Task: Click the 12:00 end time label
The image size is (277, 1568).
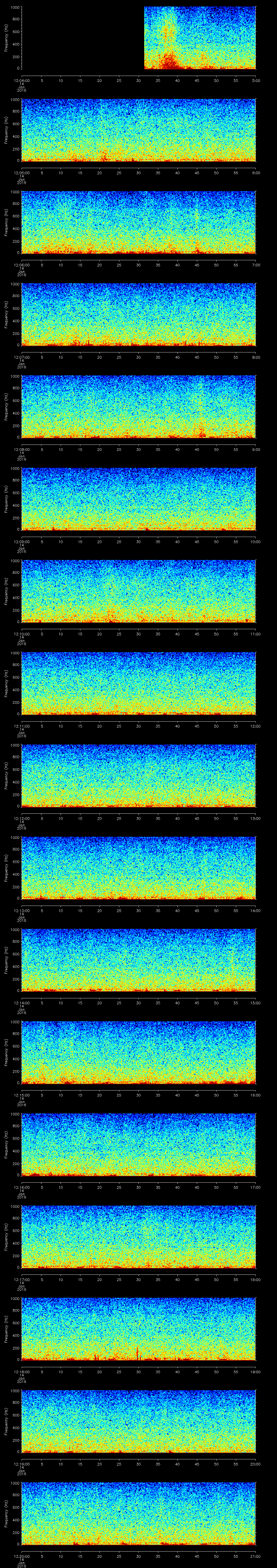Action: tap(255, 726)
